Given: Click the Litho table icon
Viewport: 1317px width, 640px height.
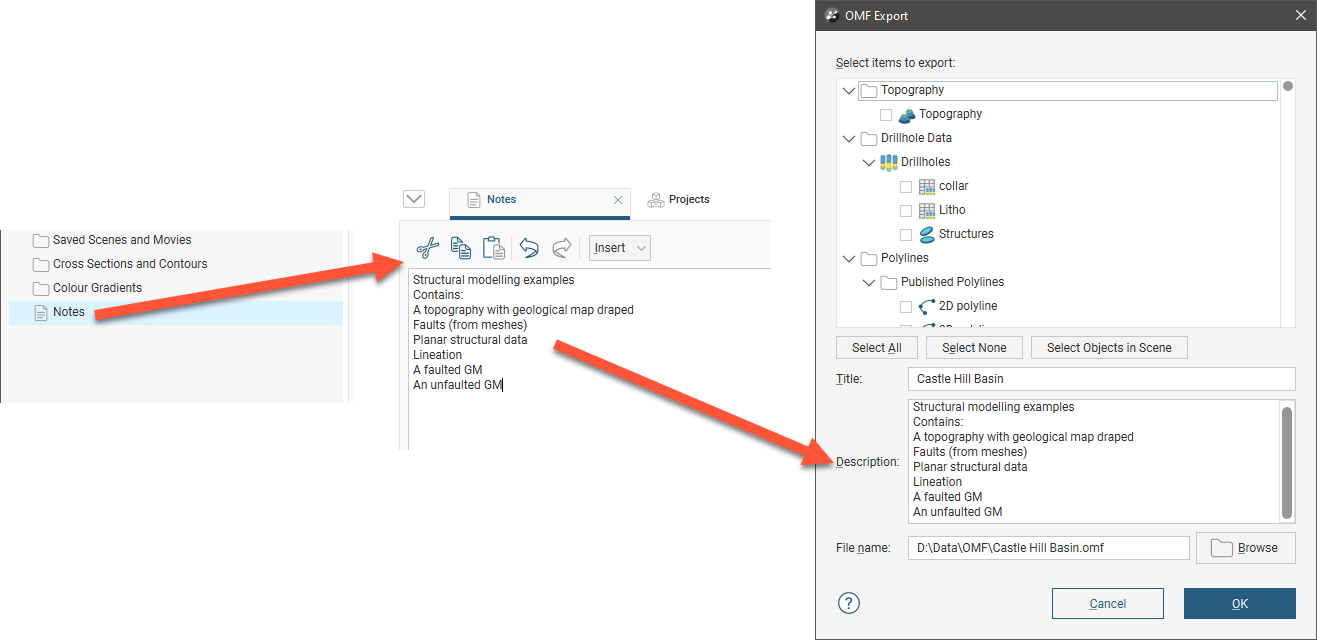Looking at the screenshot, I should pyautogui.click(x=927, y=211).
